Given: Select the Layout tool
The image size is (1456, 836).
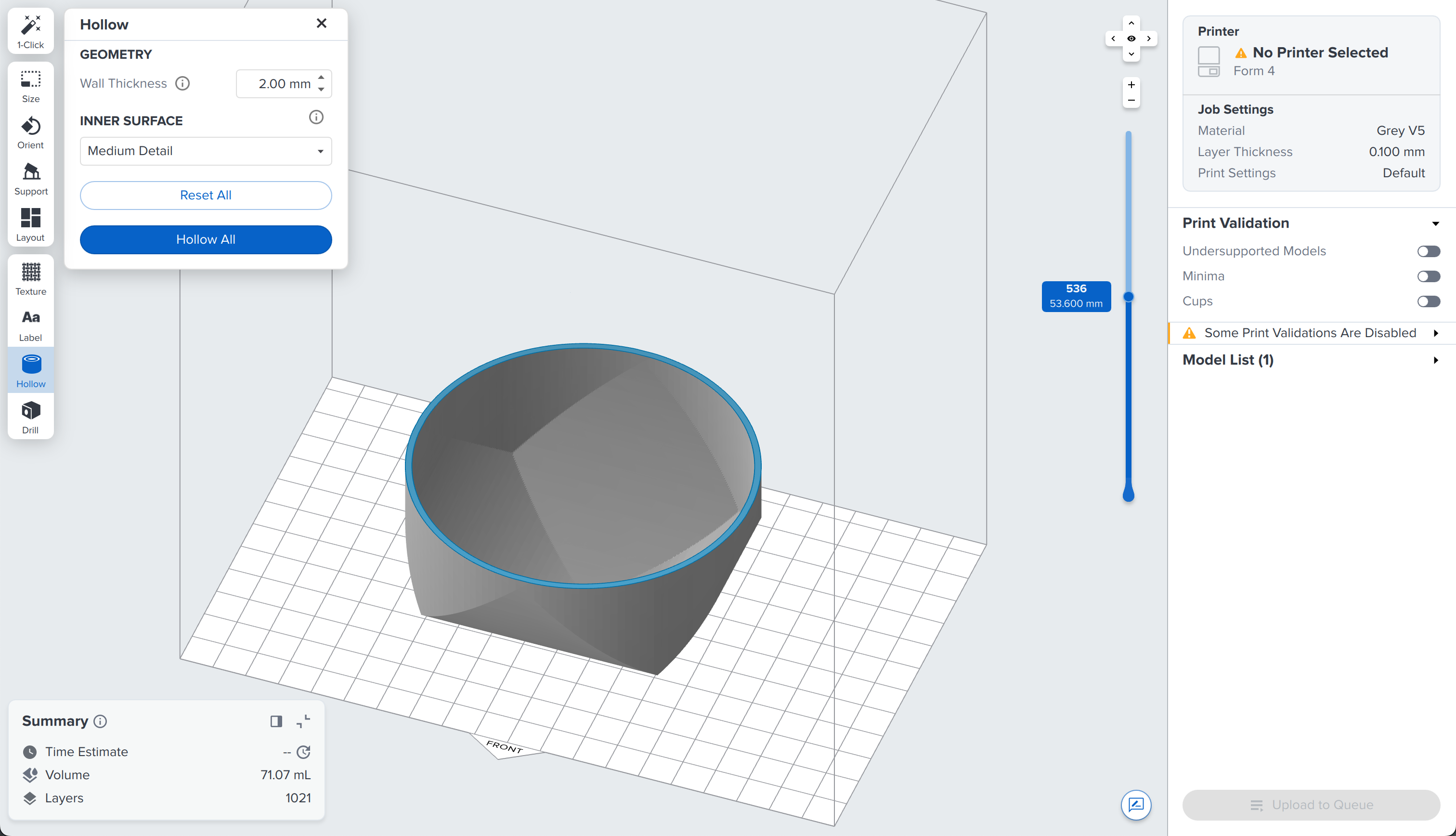Looking at the screenshot, I should [30, 224].
